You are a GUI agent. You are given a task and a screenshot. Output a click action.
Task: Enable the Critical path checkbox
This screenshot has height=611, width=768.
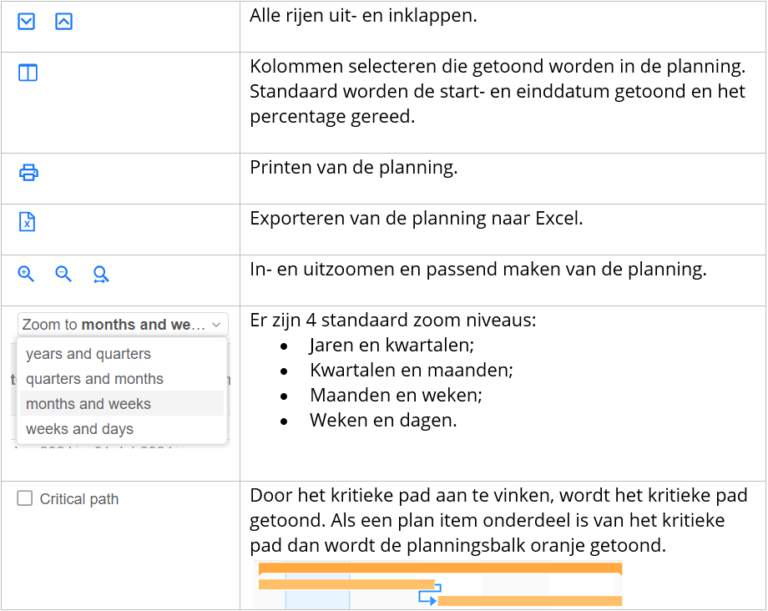[24, 498]
